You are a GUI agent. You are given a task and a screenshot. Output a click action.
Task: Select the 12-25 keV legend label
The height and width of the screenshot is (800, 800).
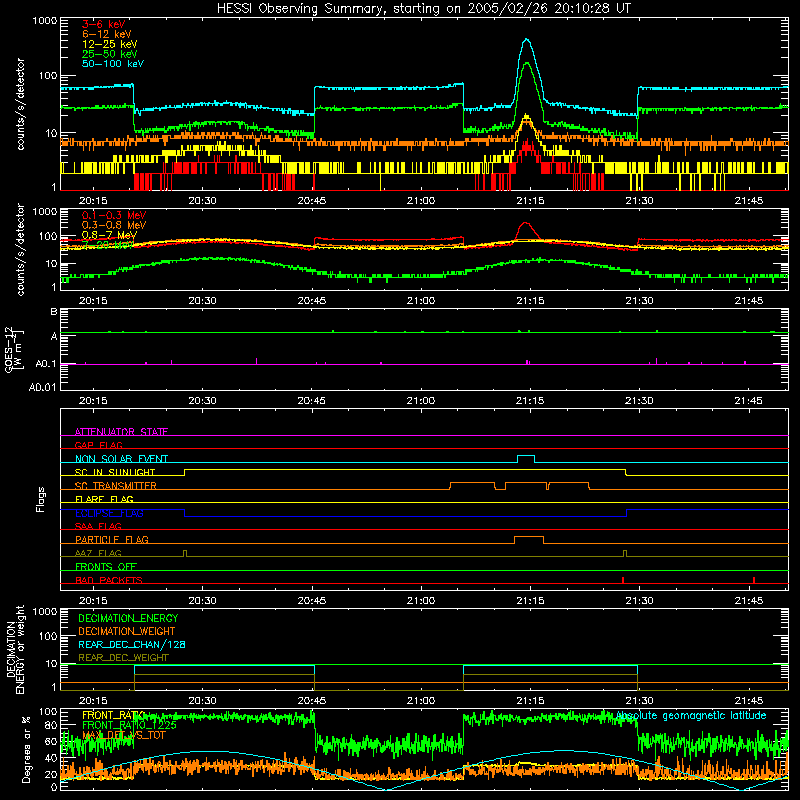(109, 44)
